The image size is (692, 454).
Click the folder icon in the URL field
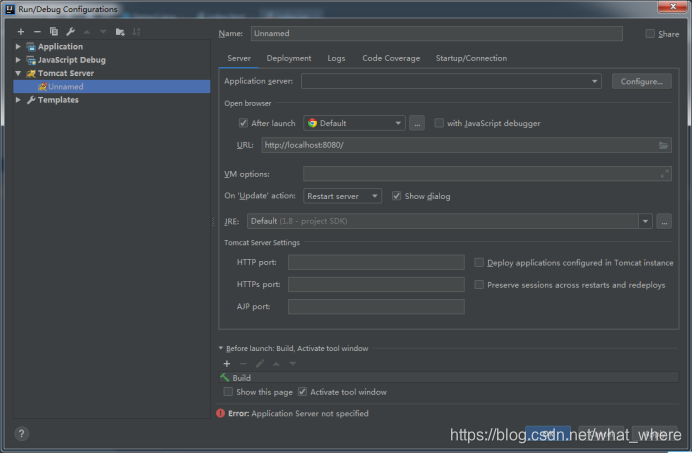click(663, 145)
